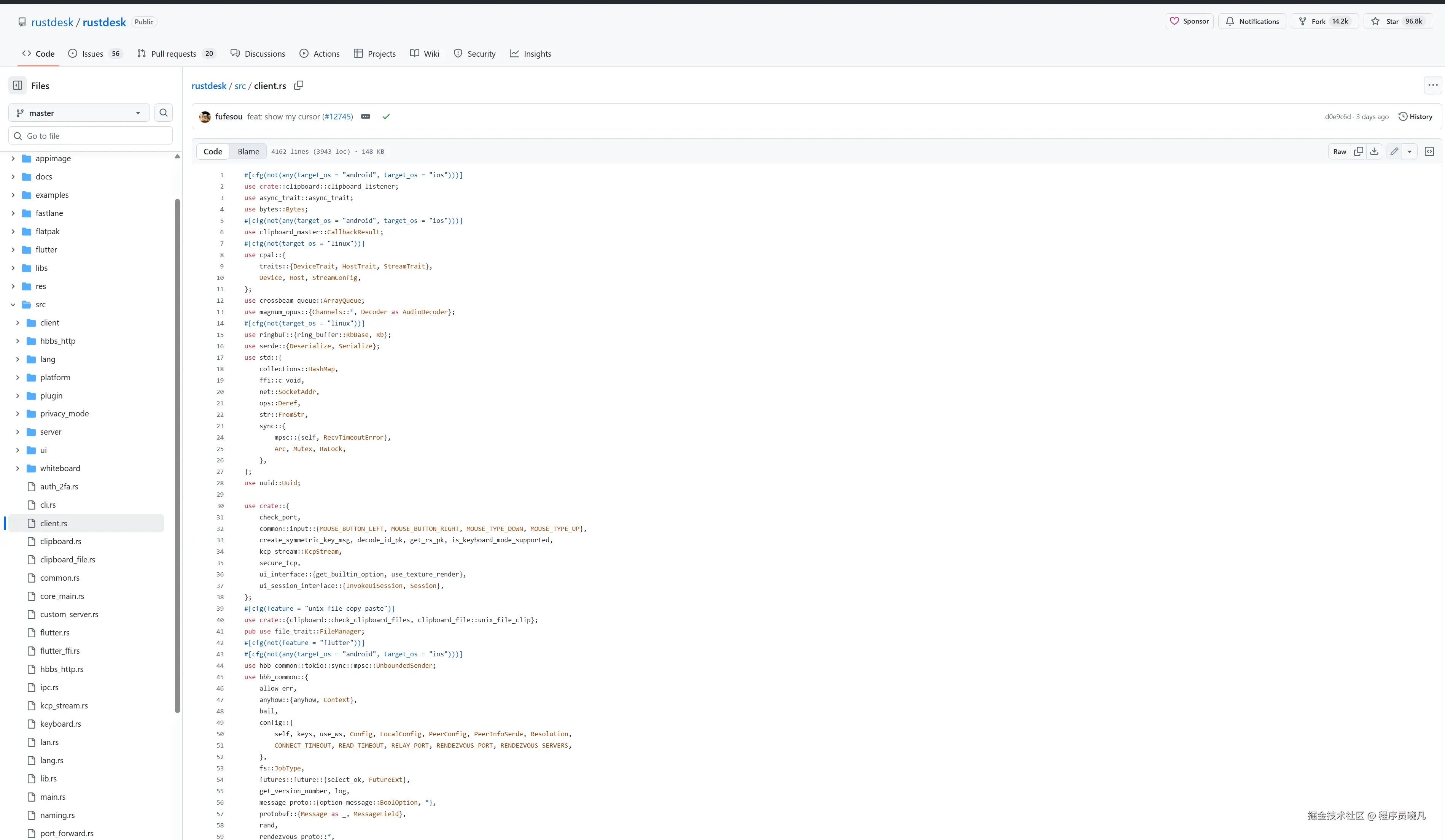
Task: Click the copy path icon next to client.rs
Action: coord(299,86)
